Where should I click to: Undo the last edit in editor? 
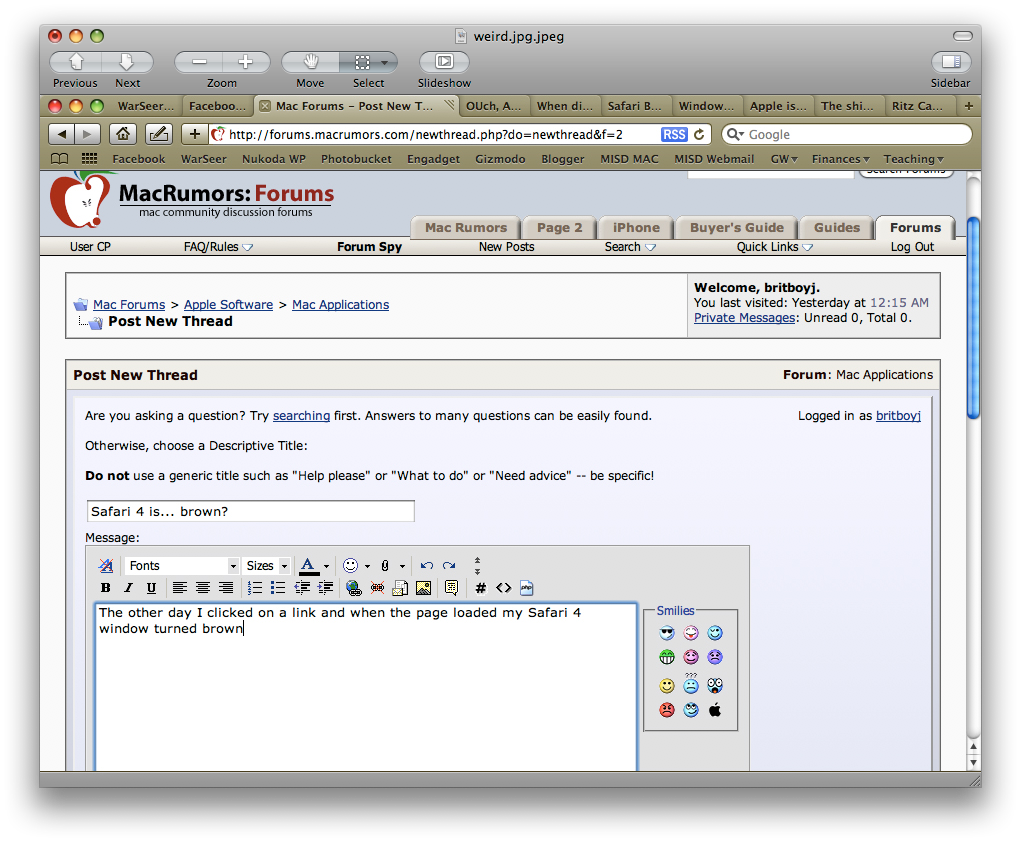coord(427,565)
